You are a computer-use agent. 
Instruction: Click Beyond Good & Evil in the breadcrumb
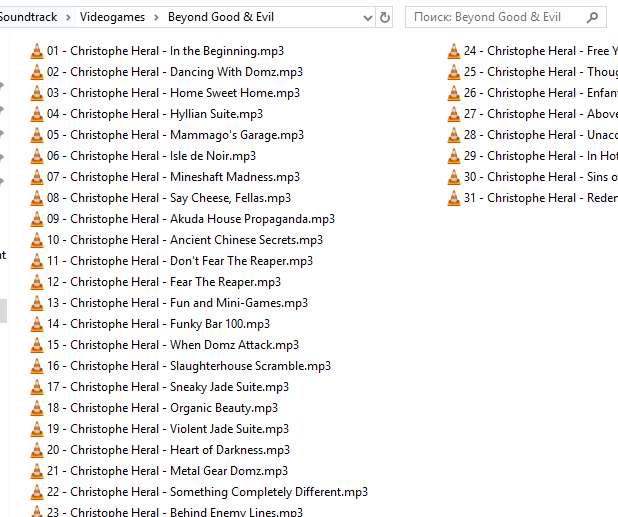(x=221, y=17)
